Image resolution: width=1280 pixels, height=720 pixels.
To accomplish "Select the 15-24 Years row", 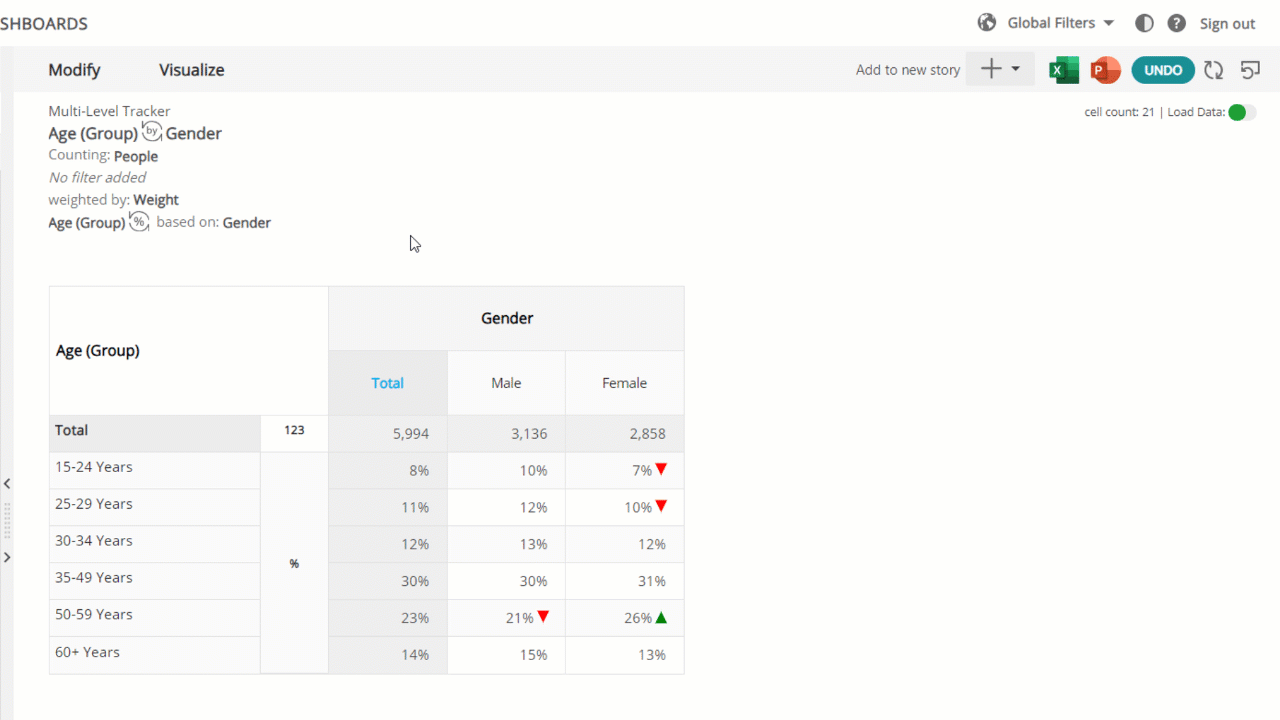I will pos(155,468).
